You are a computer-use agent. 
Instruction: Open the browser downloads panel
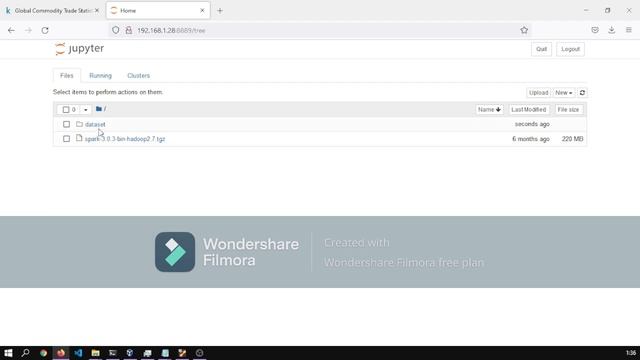coord(611,30)
